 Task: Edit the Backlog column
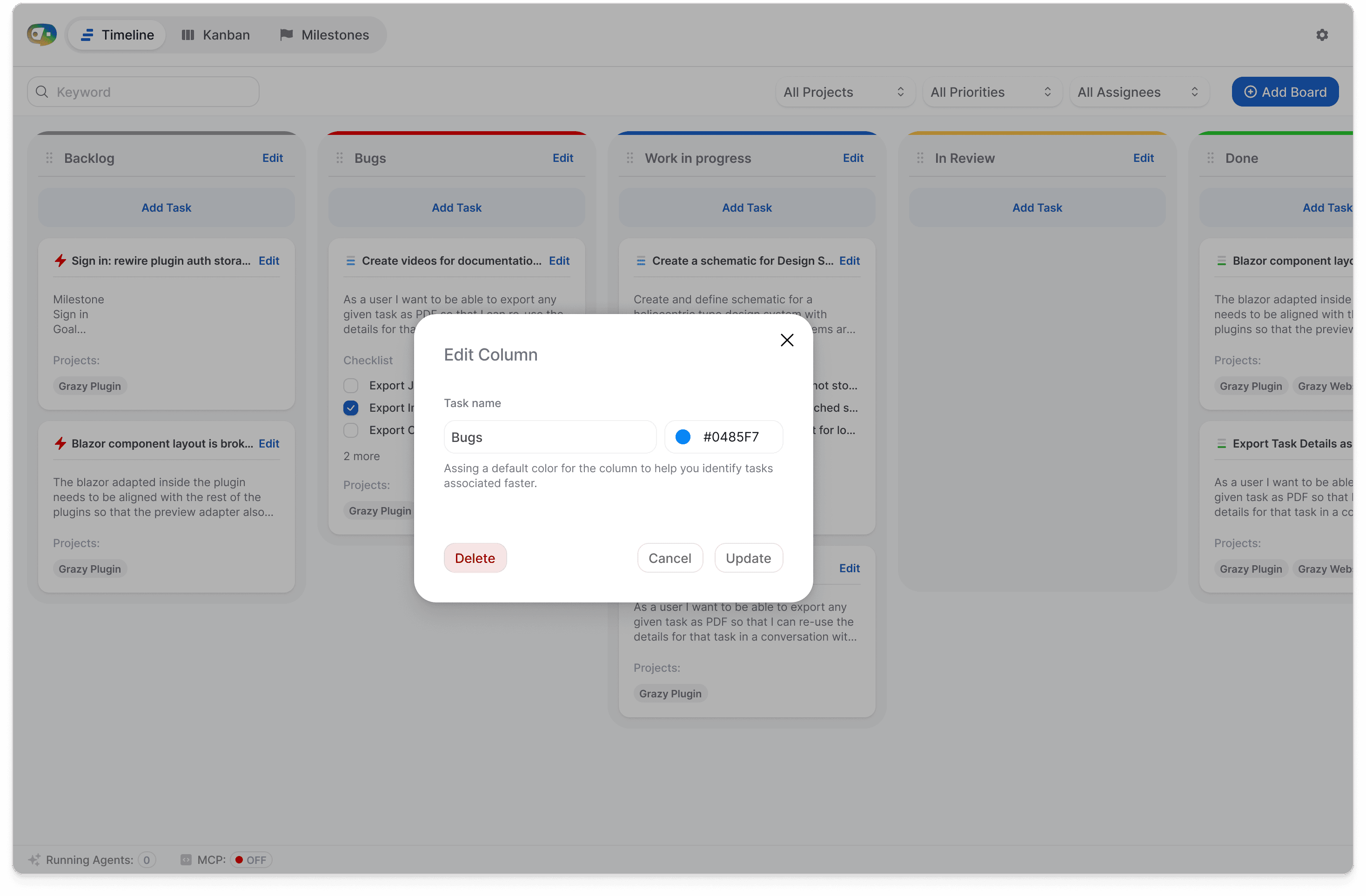273,158
